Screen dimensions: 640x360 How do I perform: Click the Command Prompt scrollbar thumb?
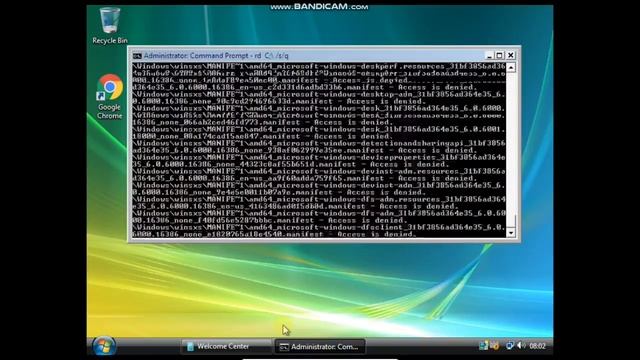pyautogui.click(x=511, y=222)
